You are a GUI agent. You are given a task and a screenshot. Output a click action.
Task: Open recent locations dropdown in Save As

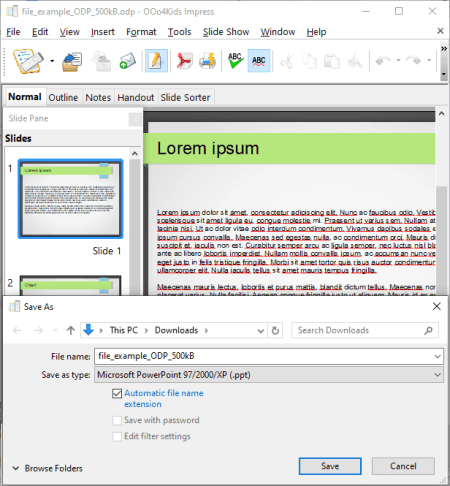tap(56, 330)
